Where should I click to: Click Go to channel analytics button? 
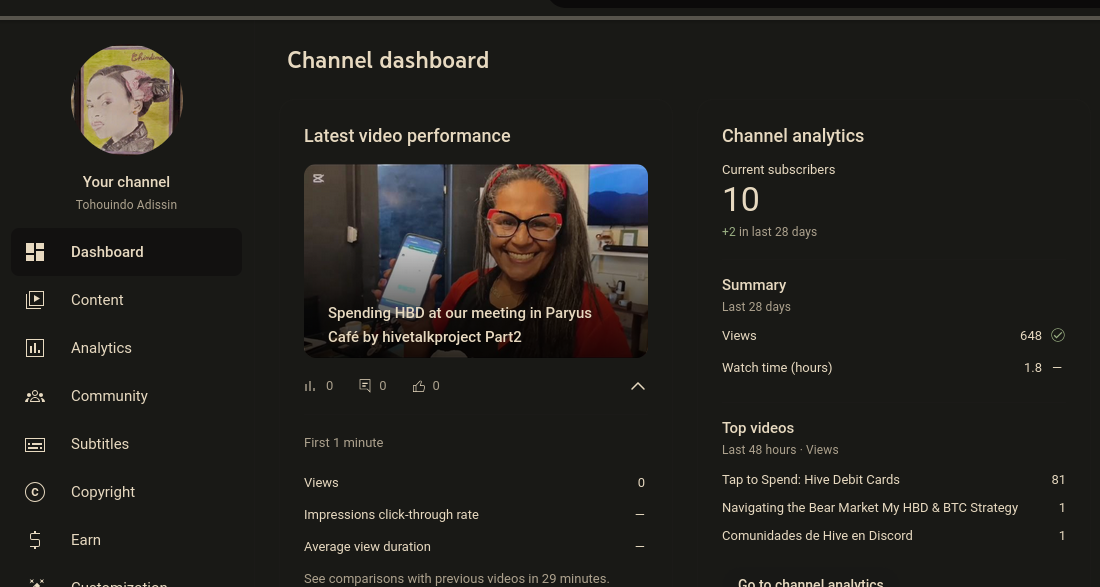coord(810,581)
